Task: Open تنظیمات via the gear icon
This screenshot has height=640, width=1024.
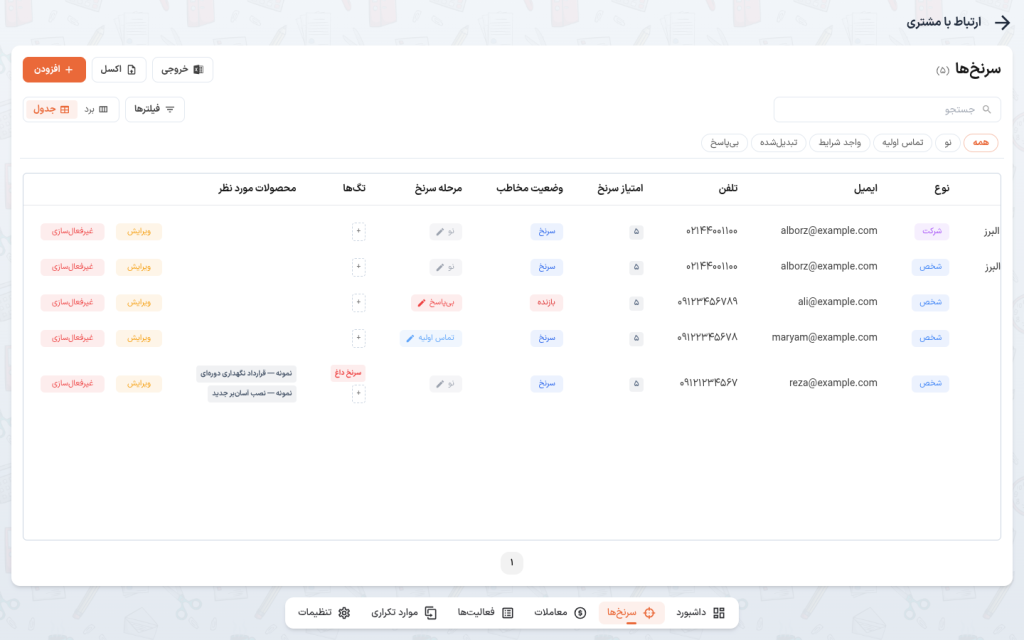Action: pos(344,613)
